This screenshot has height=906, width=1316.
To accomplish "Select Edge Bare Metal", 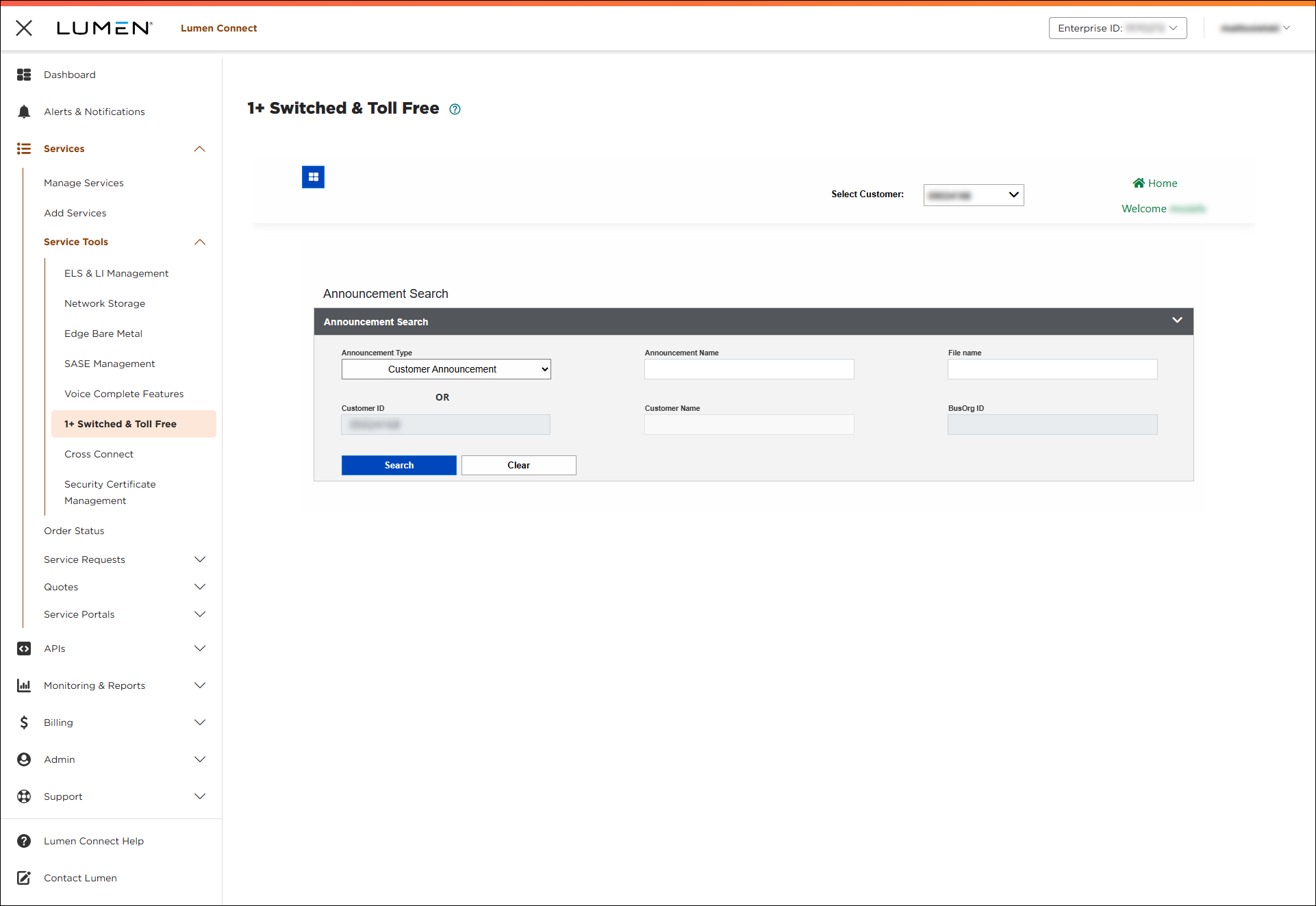I will [103, 334].
